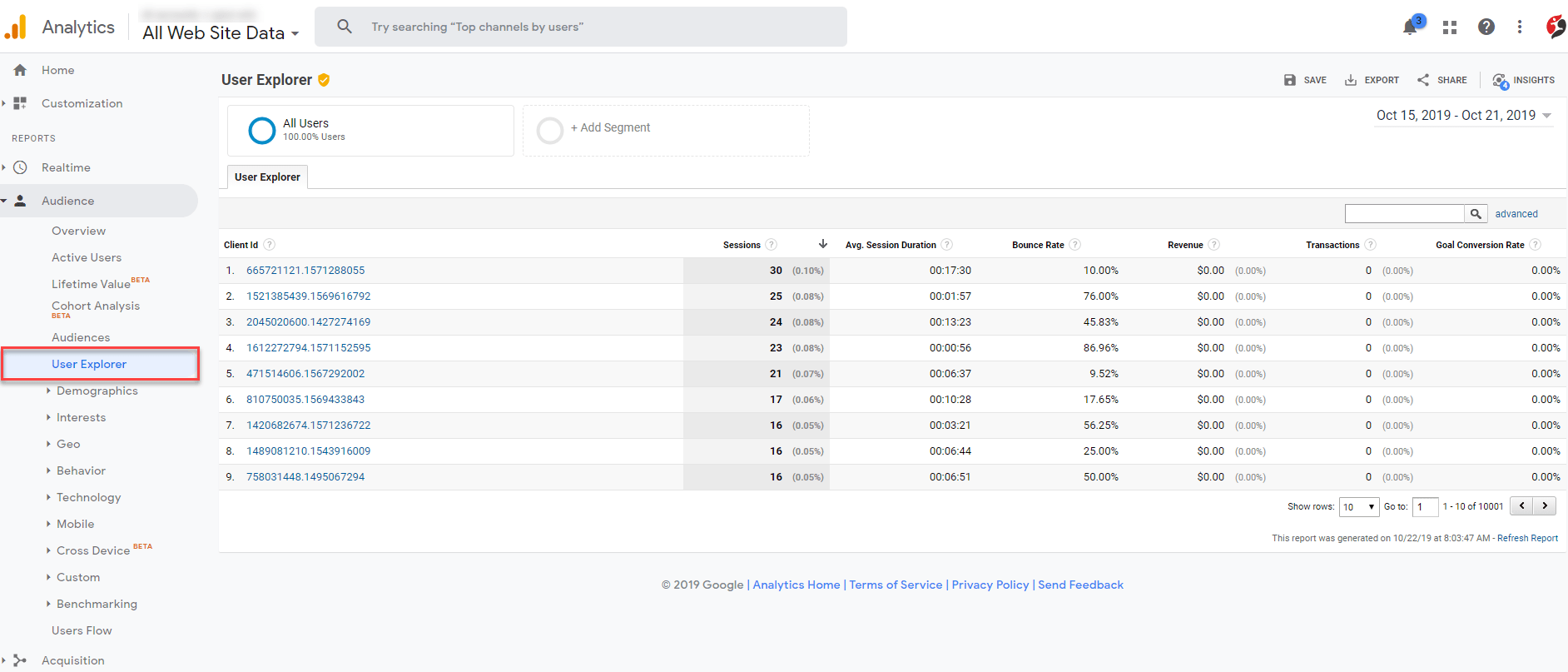Click + Add Segment box

tap(666, 131)
